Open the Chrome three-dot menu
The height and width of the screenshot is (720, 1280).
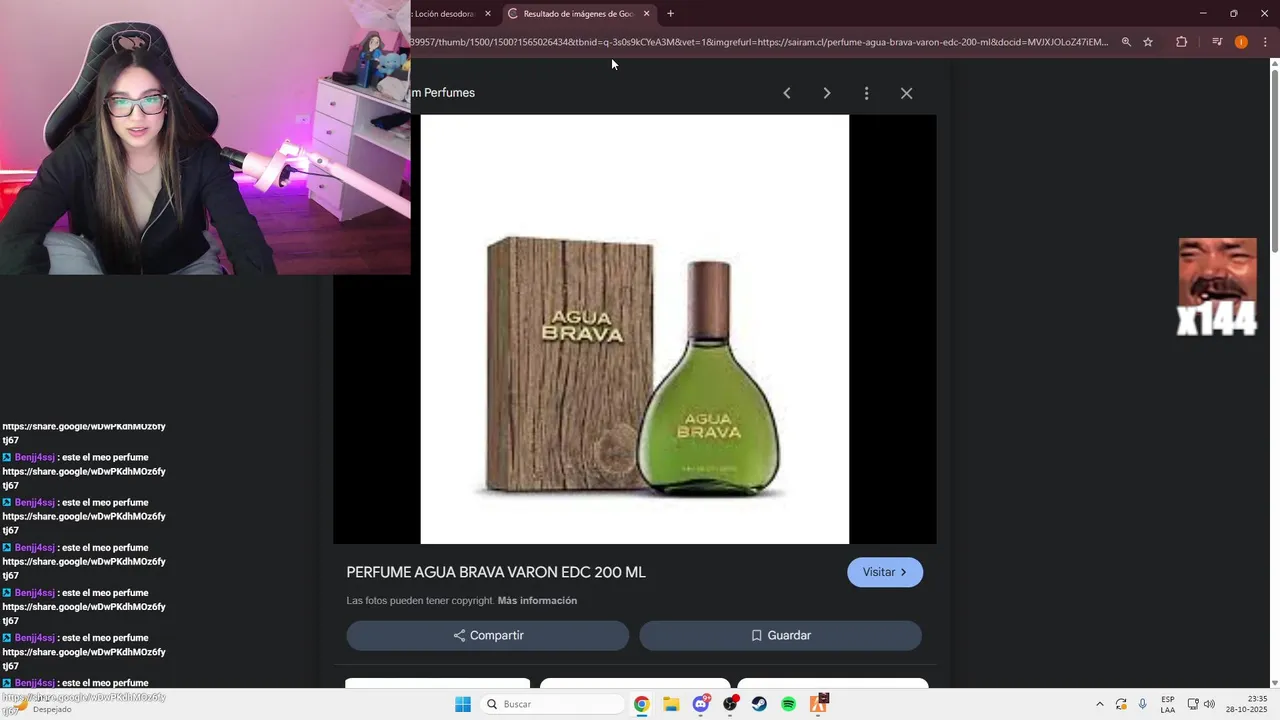tap(1265, 42)
